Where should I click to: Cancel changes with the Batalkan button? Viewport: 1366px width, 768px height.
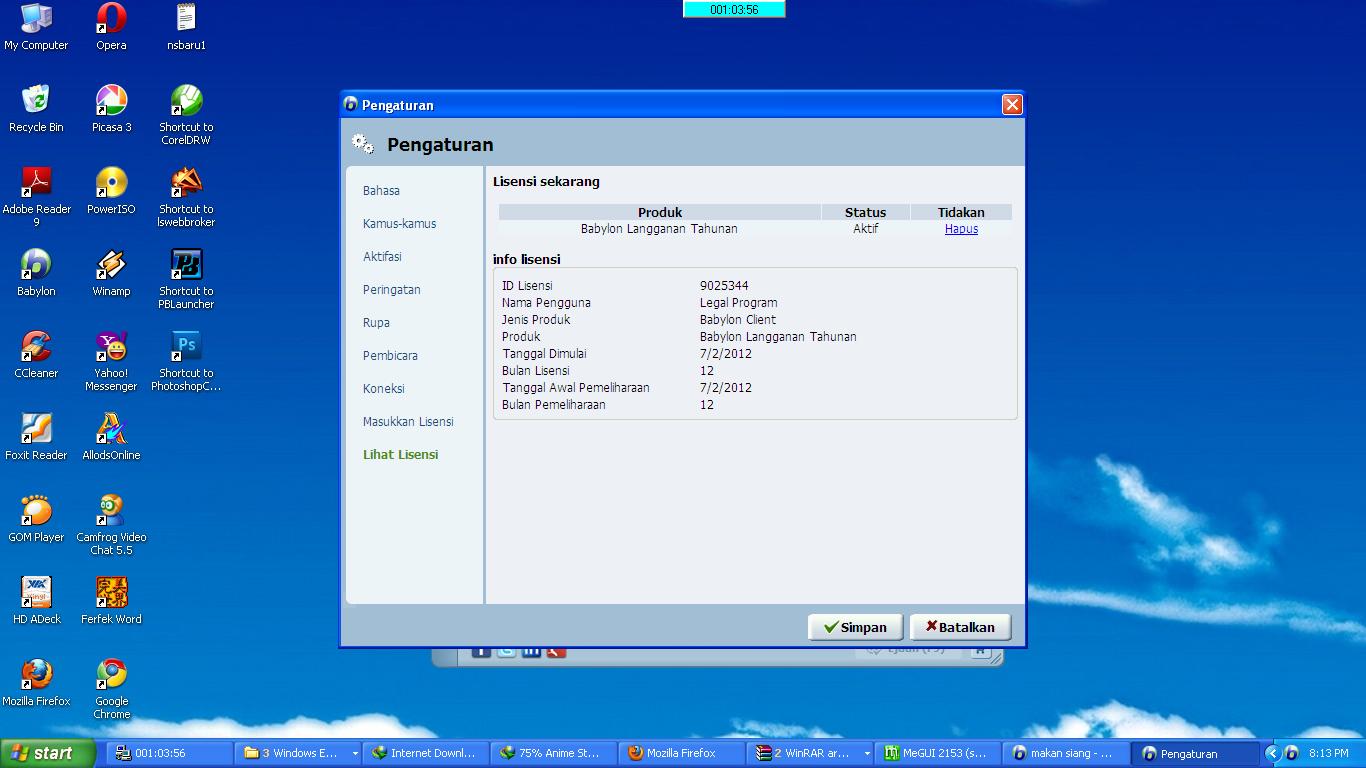pyautogui.click(x=960, y=627)
